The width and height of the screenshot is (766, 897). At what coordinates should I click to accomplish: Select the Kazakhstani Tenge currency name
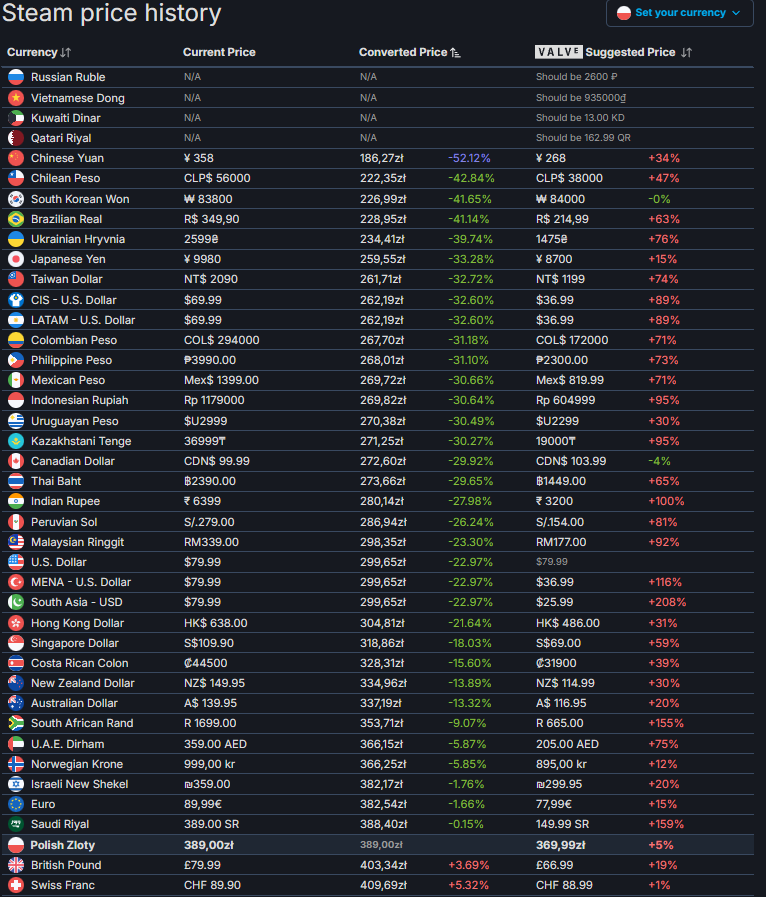(x=81, y=441)
